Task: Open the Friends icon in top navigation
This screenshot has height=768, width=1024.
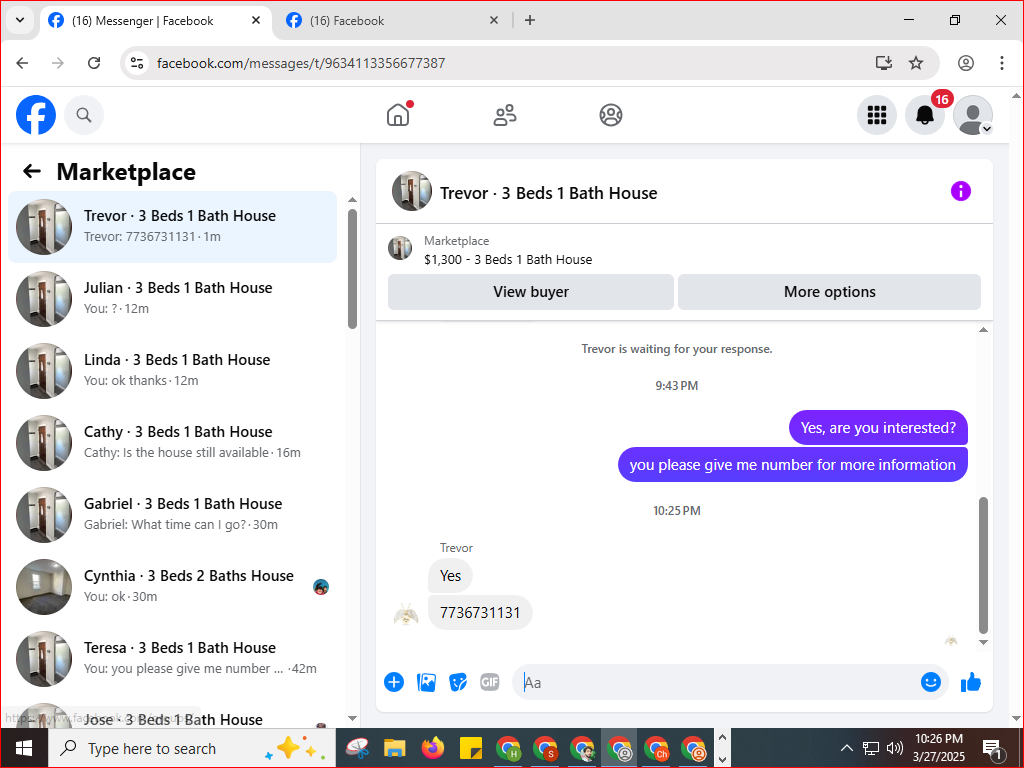Action: (504, 115)
